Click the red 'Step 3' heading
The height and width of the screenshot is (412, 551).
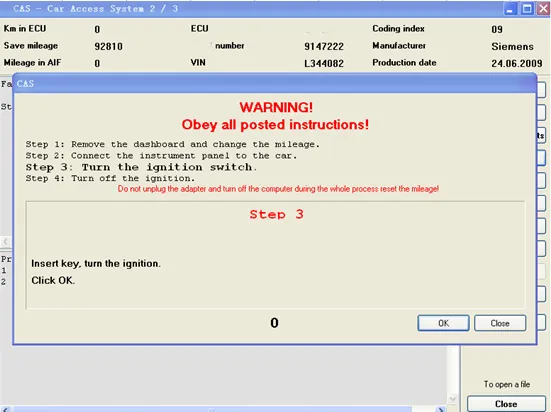276,214
